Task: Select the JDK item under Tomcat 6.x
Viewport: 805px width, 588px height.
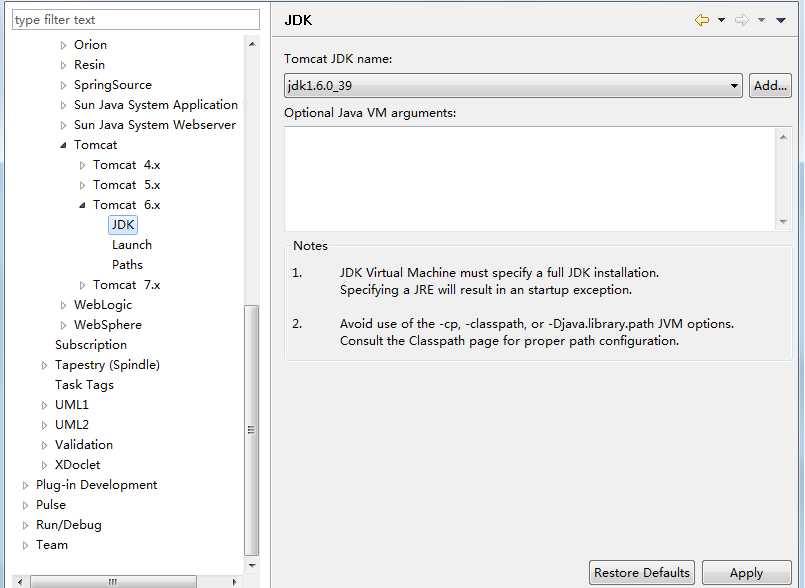Action: (x=123, y=225)
